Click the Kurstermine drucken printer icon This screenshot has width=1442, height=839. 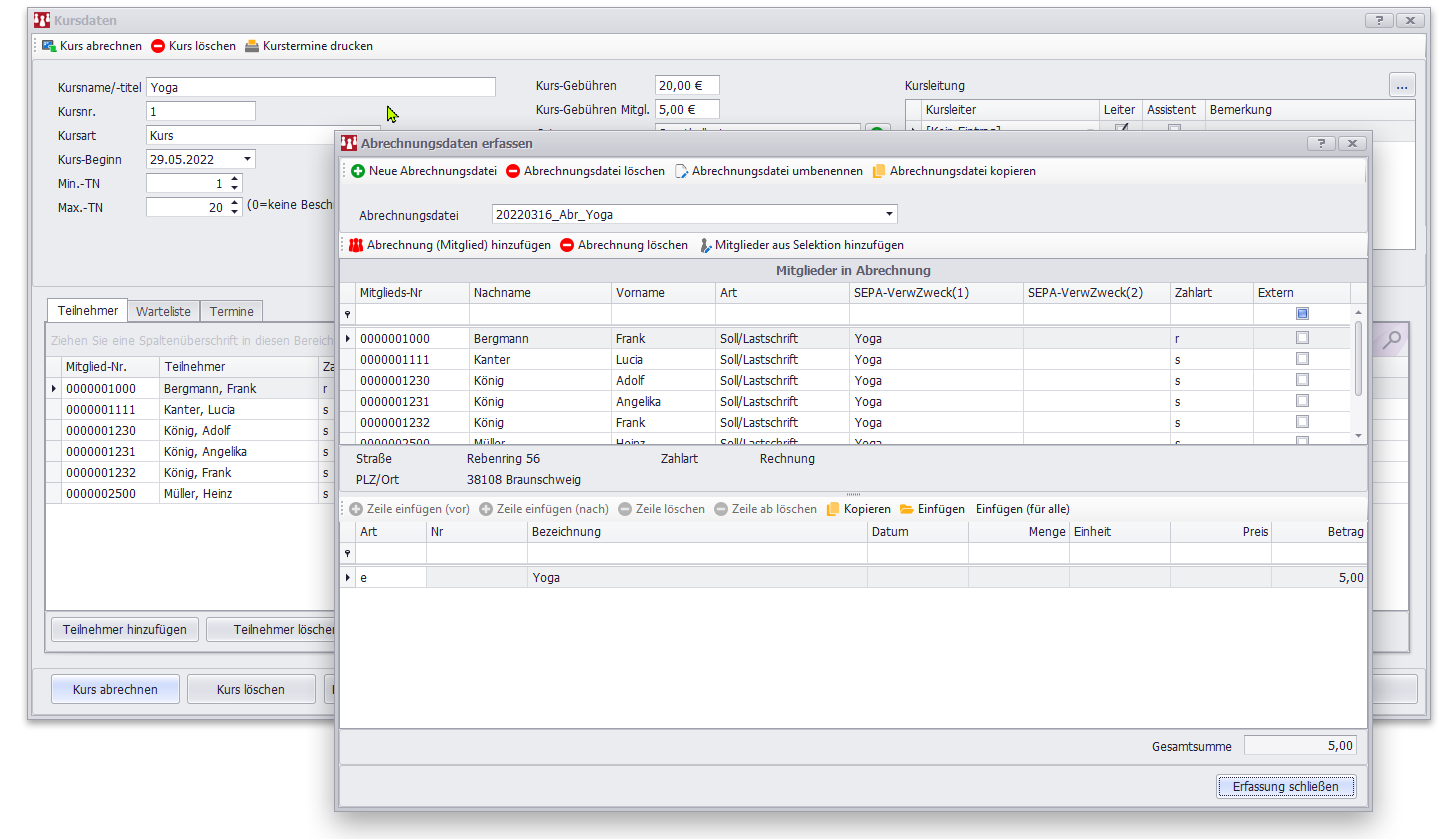pyautogui.click(x=252, y=46)
